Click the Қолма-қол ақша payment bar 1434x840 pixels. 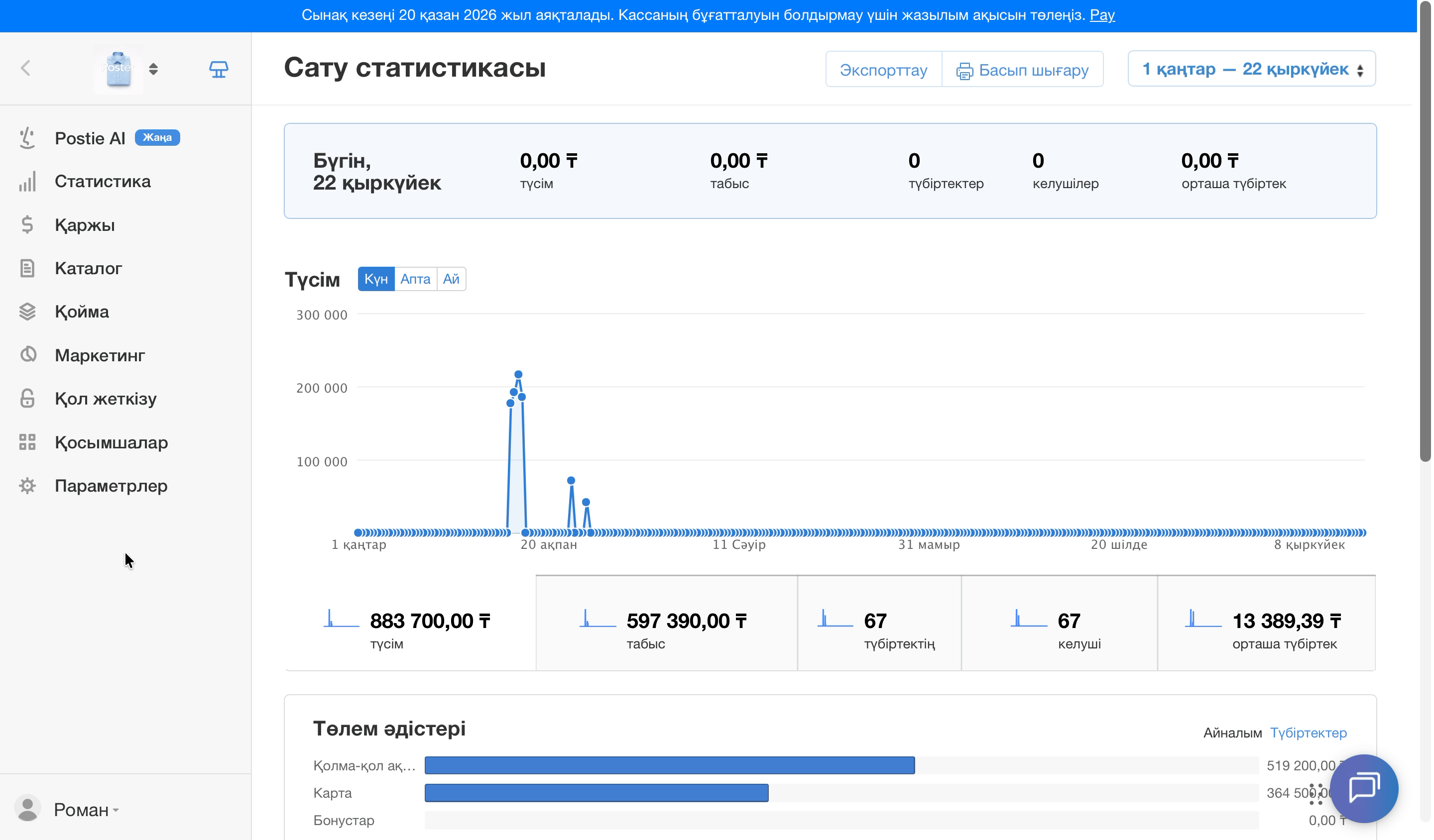click(x=669, y=765)
